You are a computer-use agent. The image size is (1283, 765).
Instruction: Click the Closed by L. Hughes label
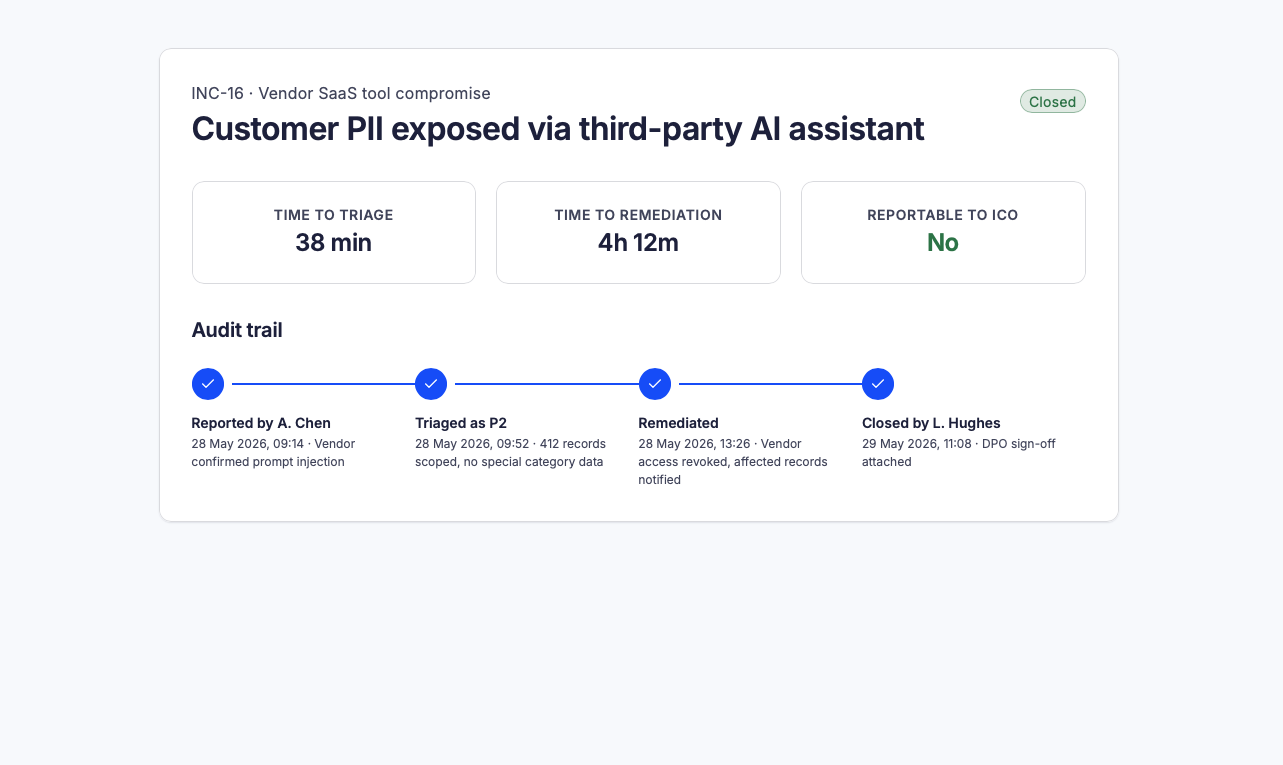(931, 423)
